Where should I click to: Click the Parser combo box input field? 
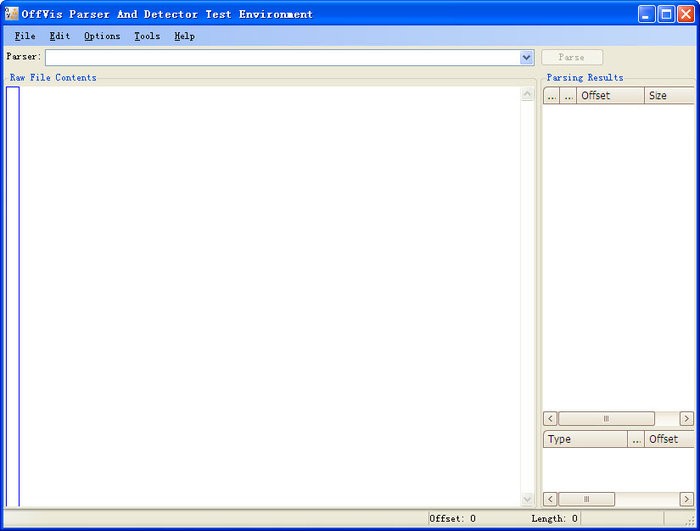pos(283,57)
